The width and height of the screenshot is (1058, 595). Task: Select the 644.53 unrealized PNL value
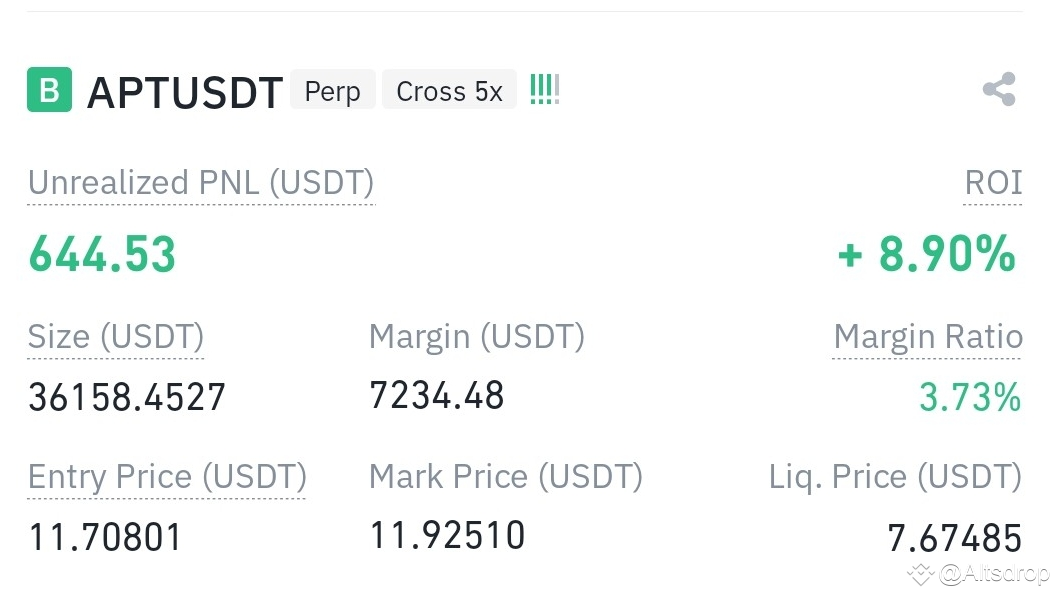coord(102,254)
